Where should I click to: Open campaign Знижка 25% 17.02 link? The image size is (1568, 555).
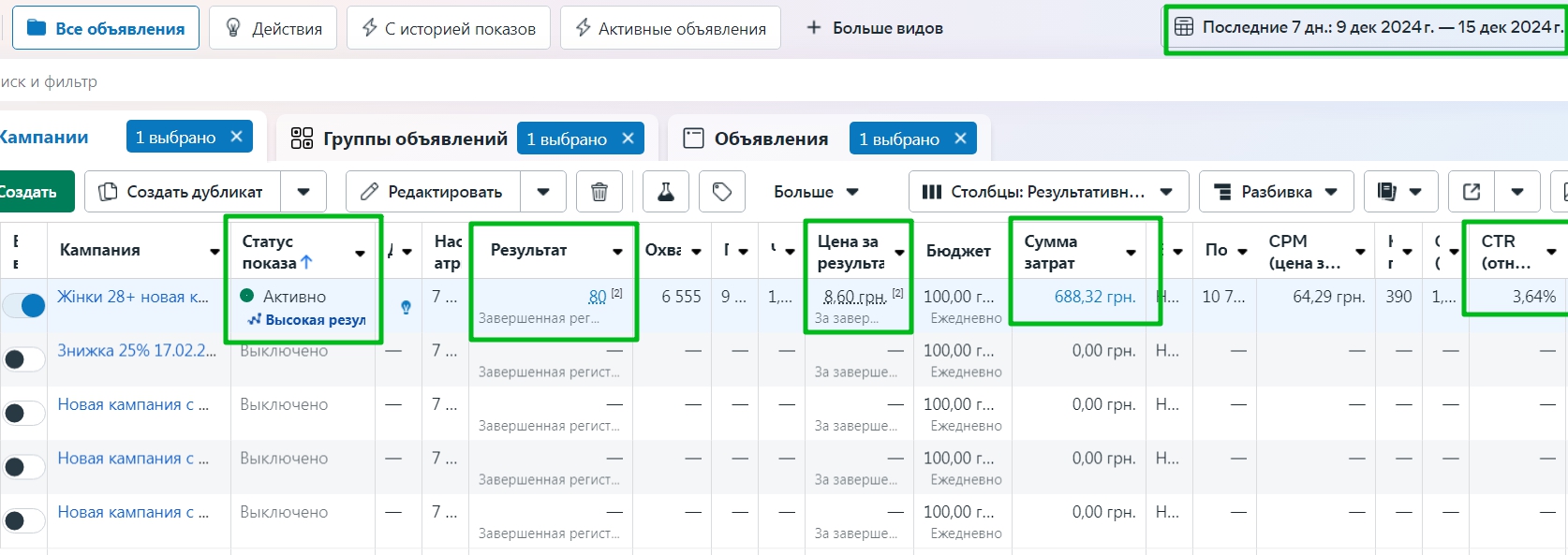click(x=137, y=351)
